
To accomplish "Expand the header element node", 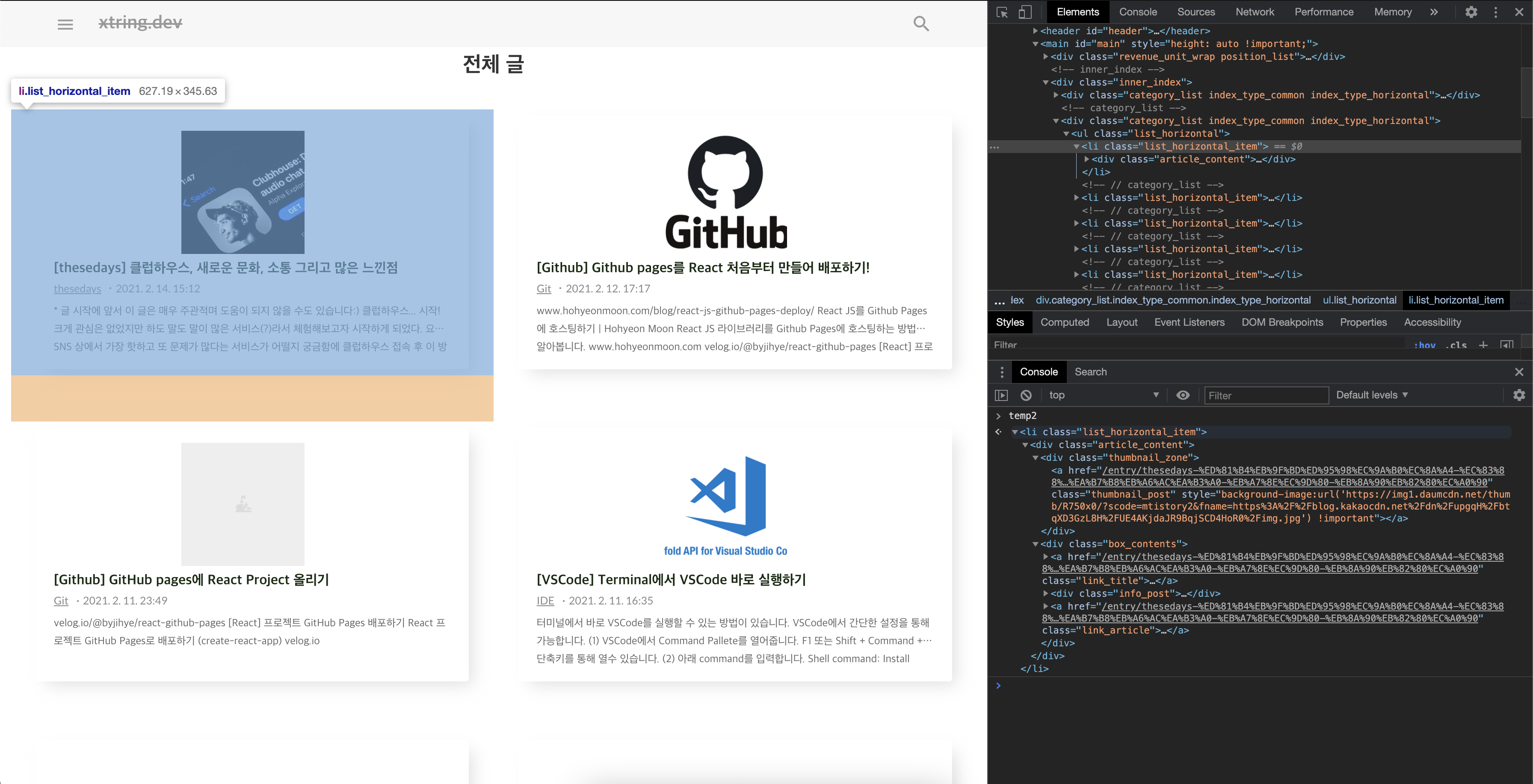I will tap(1036, 31).
